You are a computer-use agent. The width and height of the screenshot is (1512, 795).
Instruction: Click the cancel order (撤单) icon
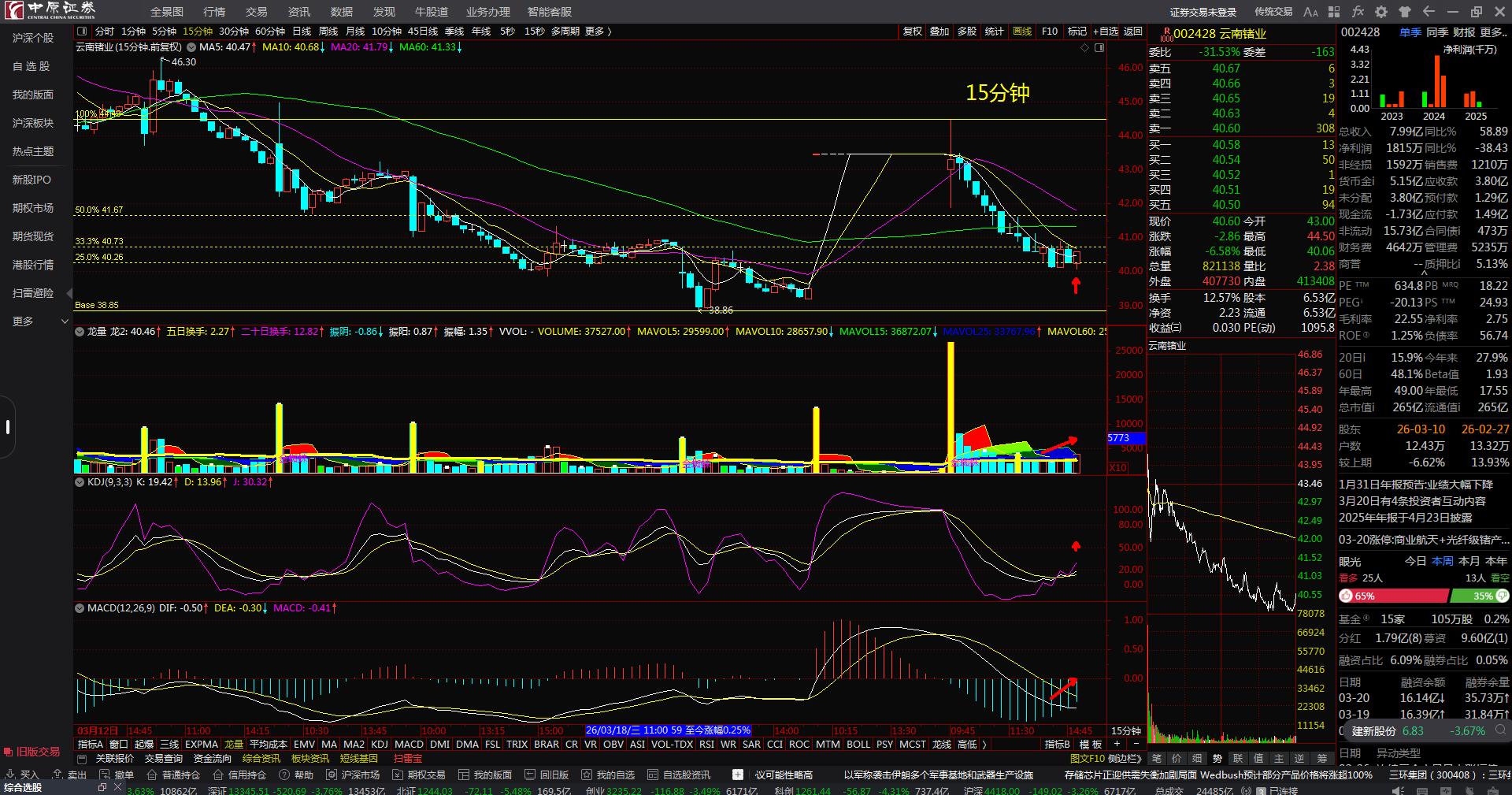coord(106,775)
